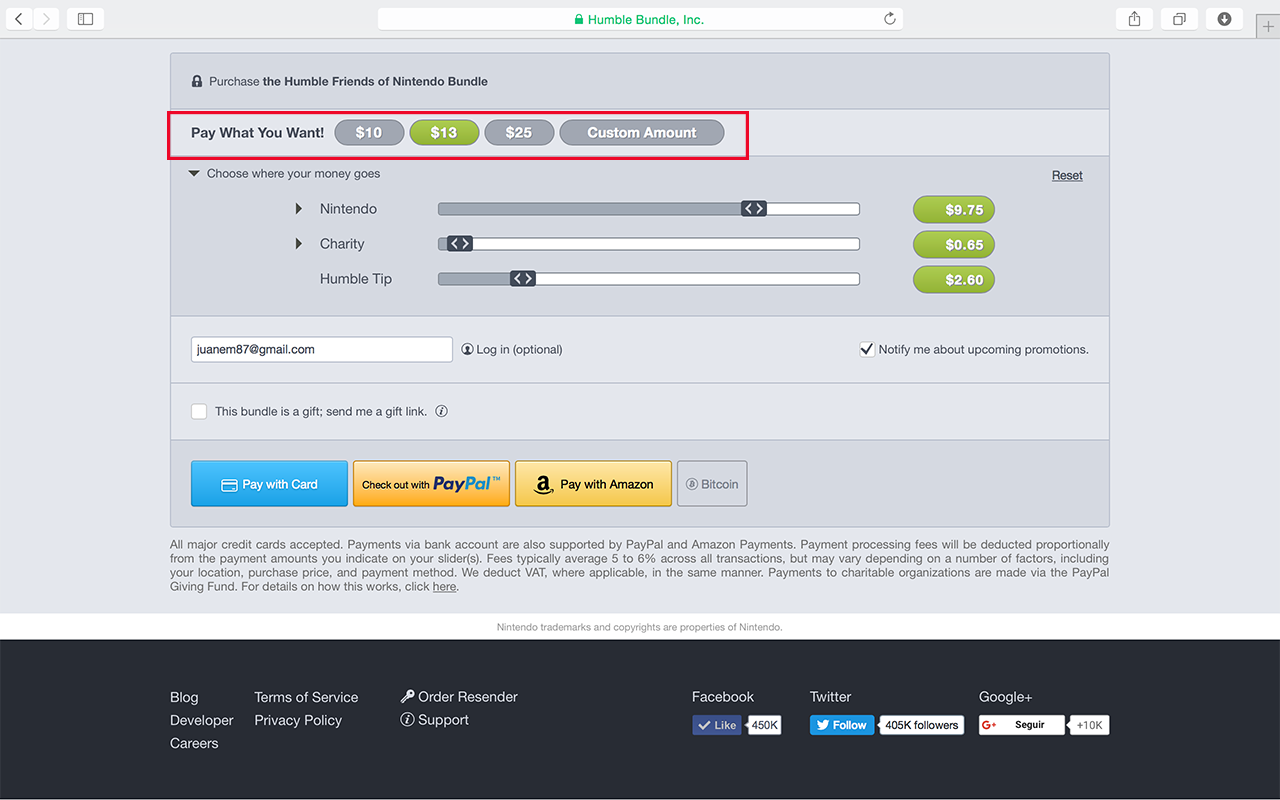Expand the Nintendo split triangle
Screen dimensions: 1280x800
pos(299,209)
